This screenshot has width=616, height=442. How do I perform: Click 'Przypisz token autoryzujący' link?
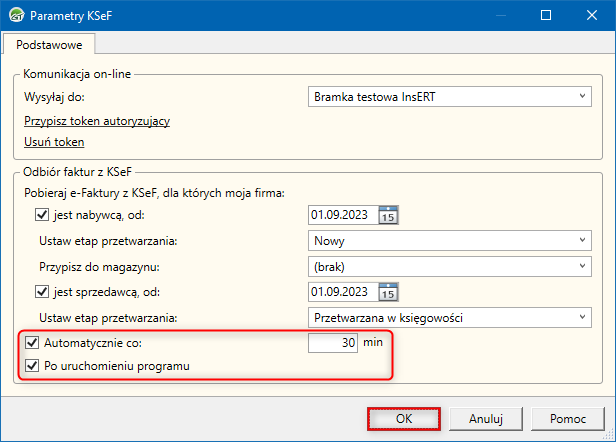pos(96,121)
